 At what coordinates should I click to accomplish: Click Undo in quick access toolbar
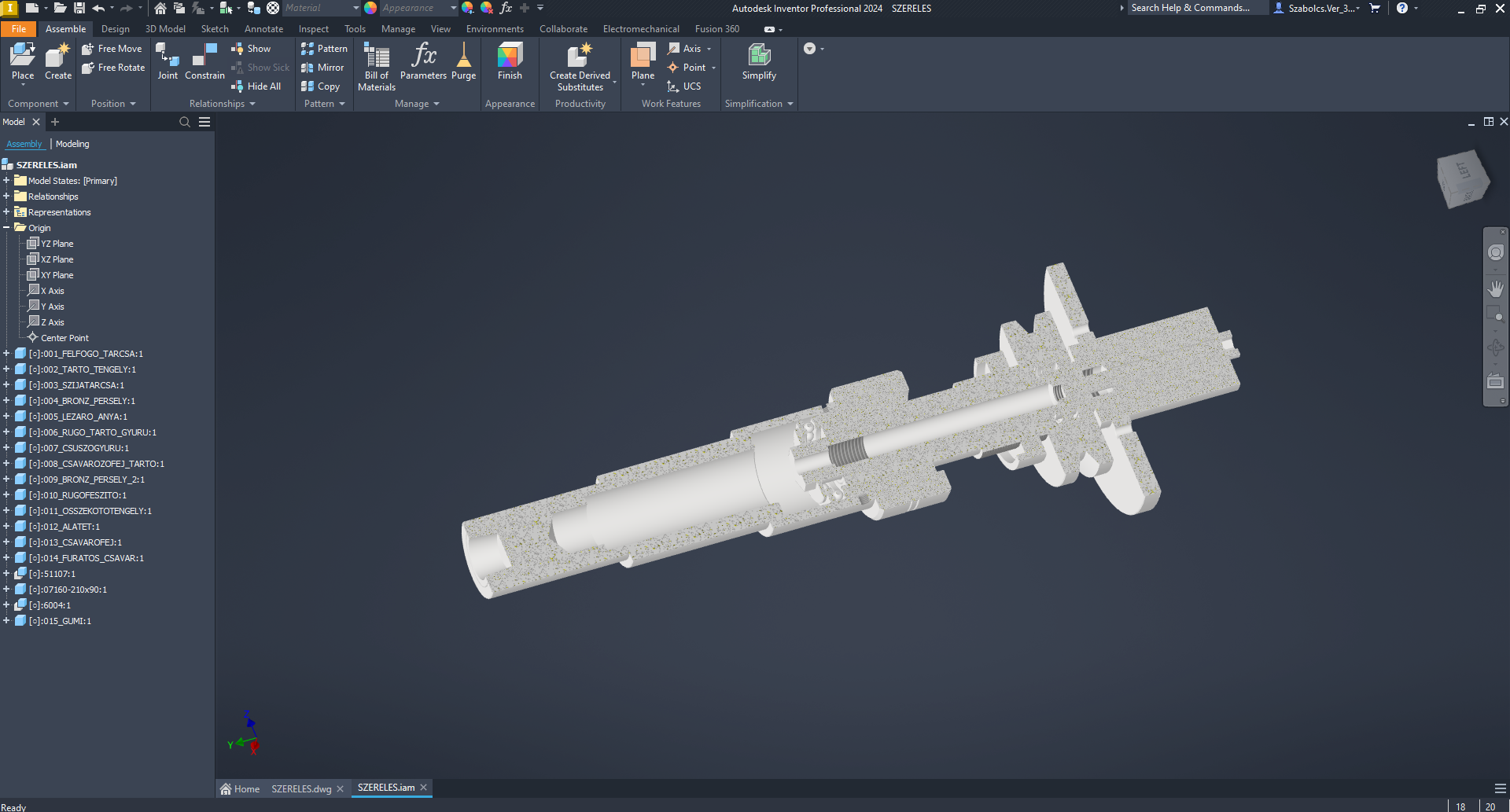point(98,8)
